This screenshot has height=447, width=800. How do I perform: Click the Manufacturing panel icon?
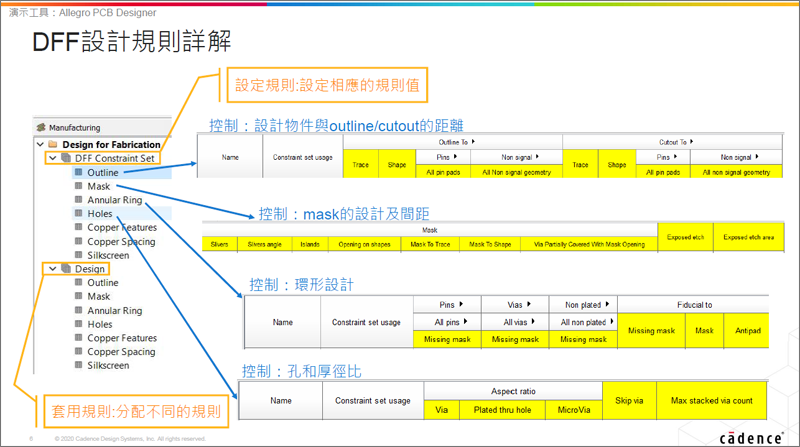tap(41, 127)
